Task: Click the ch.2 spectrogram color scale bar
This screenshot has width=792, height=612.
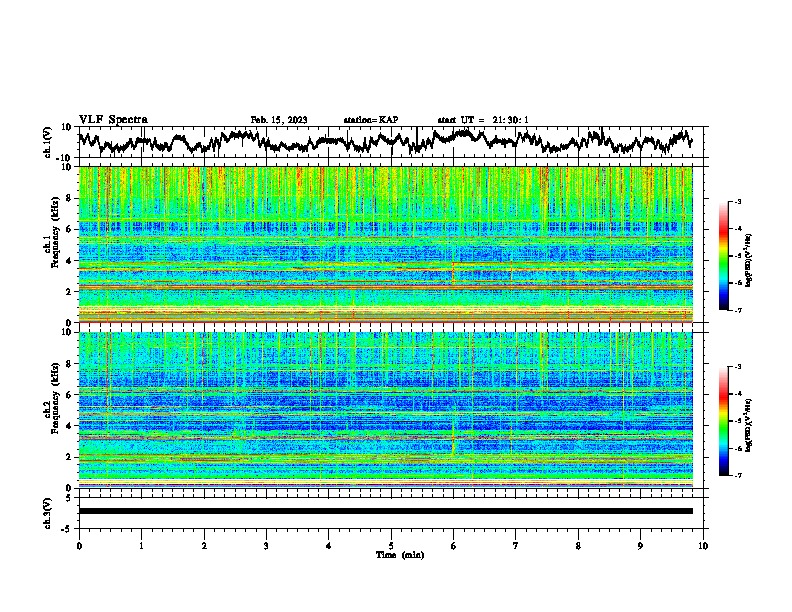Action: 724,421
